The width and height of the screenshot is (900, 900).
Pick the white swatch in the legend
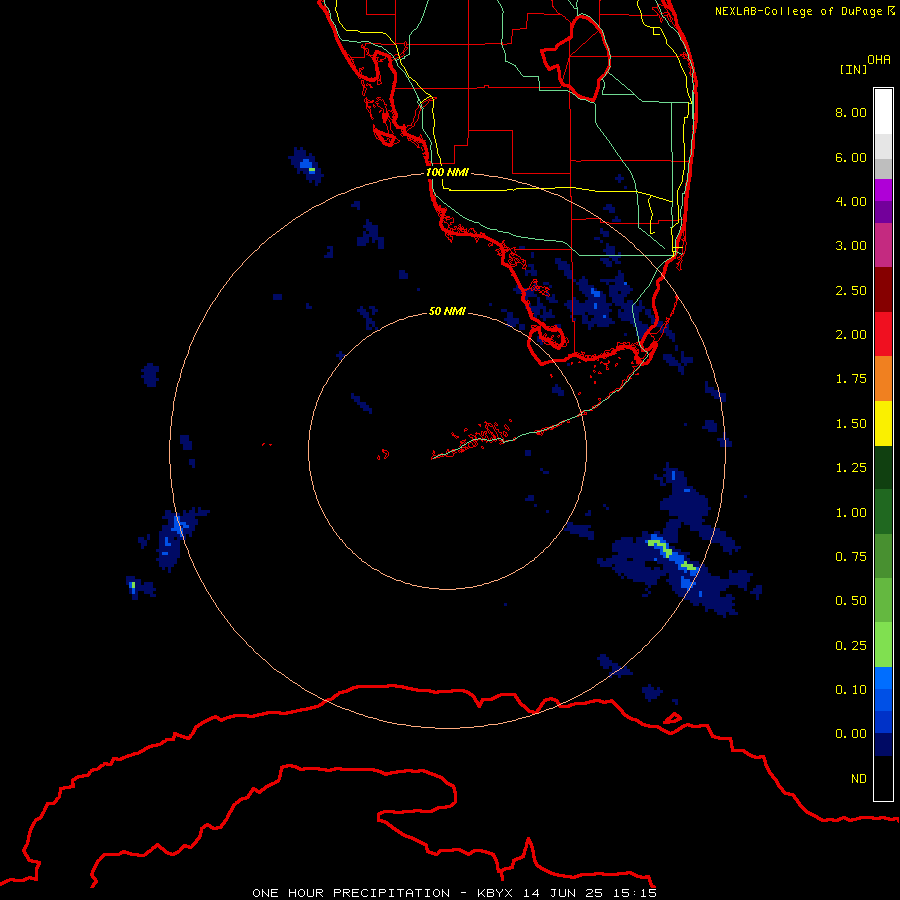tap(883, 111)
